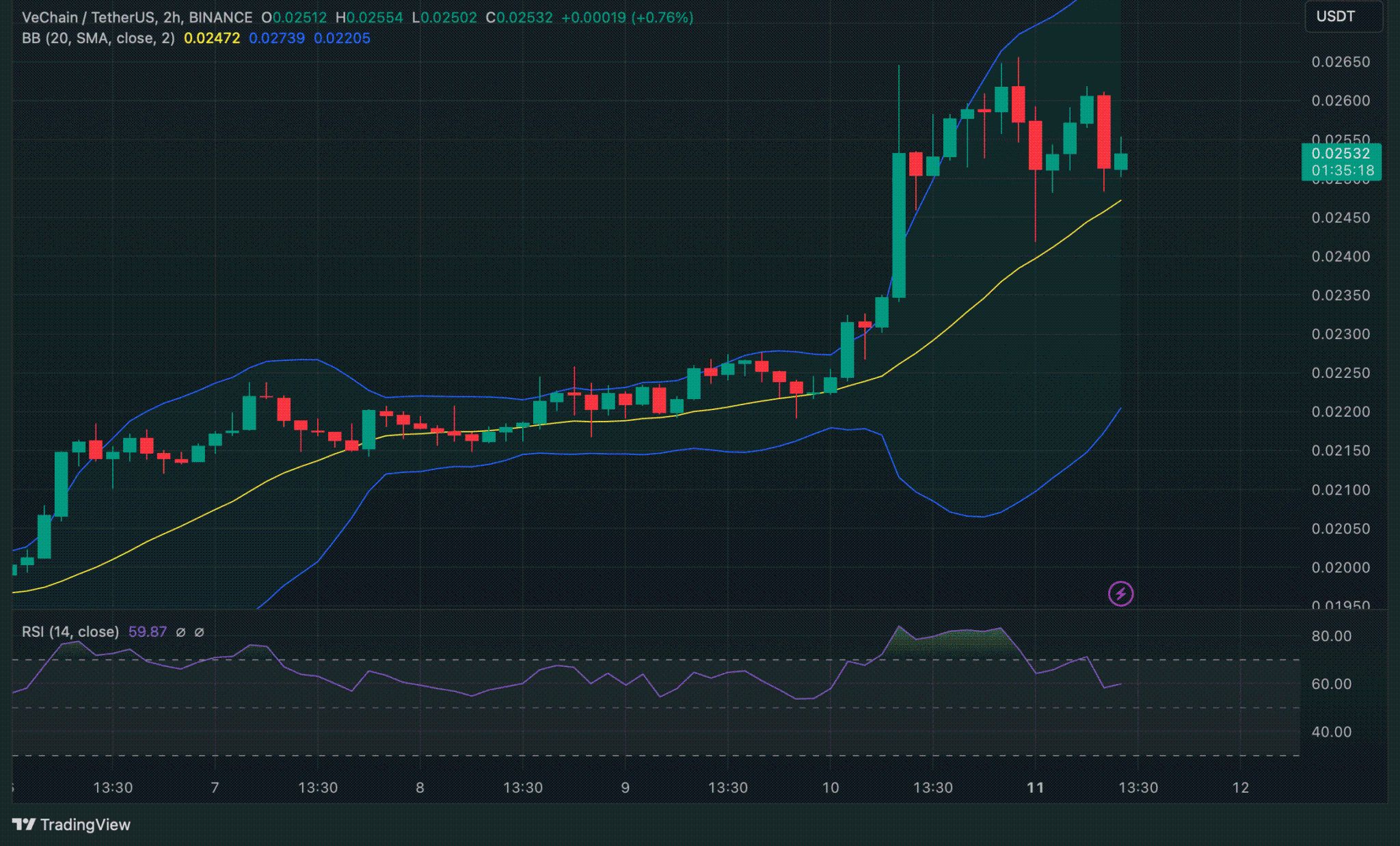Click the RSI 80.00 axis label
This screenshot has width=1400, height=846.
(x=1331, y=636)
